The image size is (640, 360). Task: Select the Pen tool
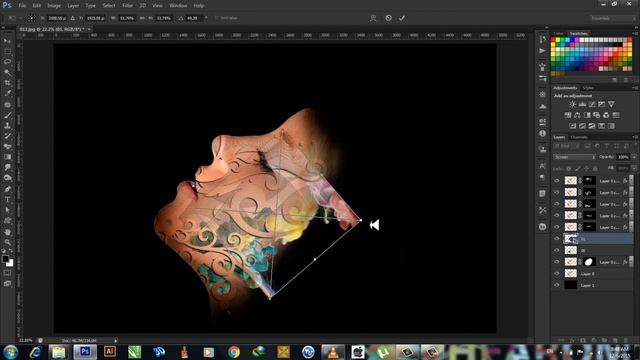pyautogui.click(x=7, y=189)
